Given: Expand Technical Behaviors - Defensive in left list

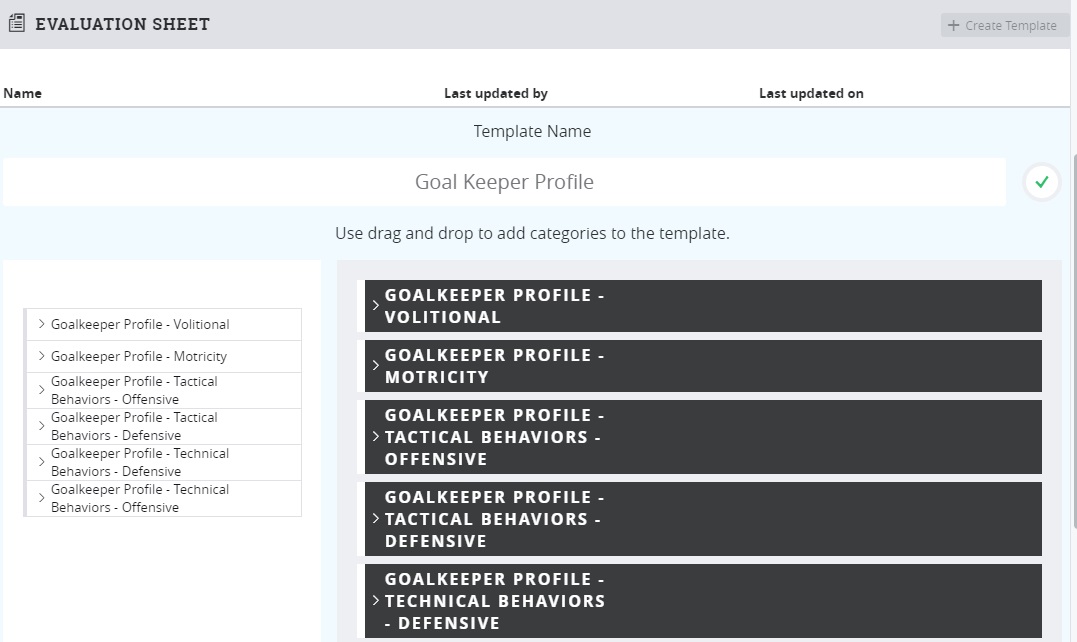Looking at the screenshot, I should (x=42, y=462).
